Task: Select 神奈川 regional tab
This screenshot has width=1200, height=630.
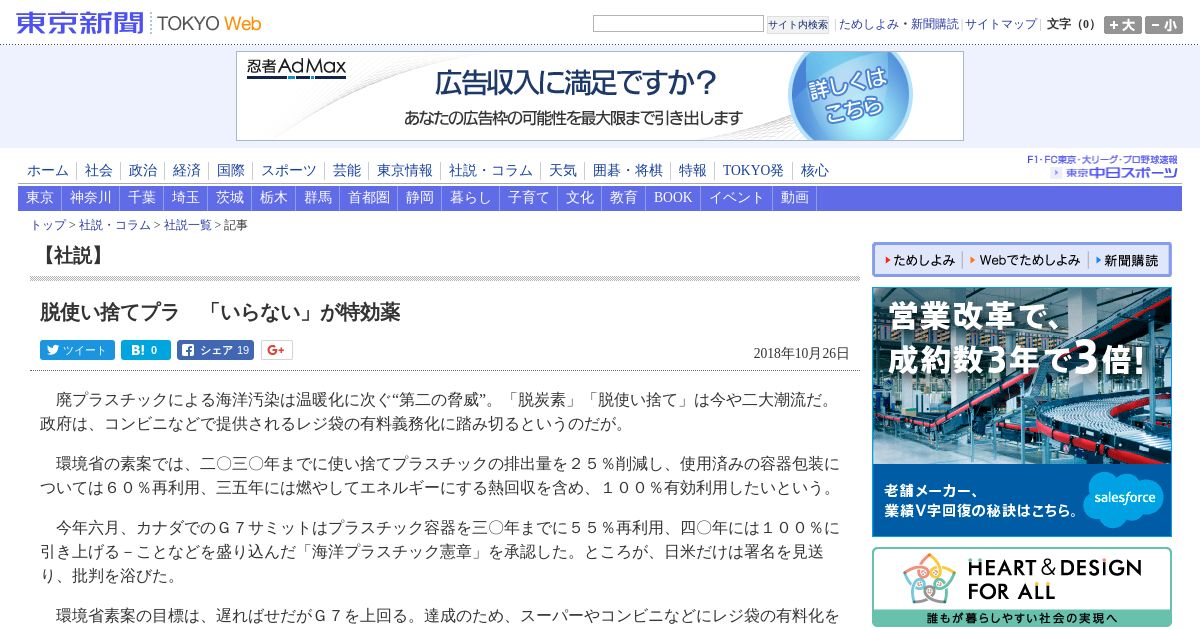Action: [x=91, y=198]
